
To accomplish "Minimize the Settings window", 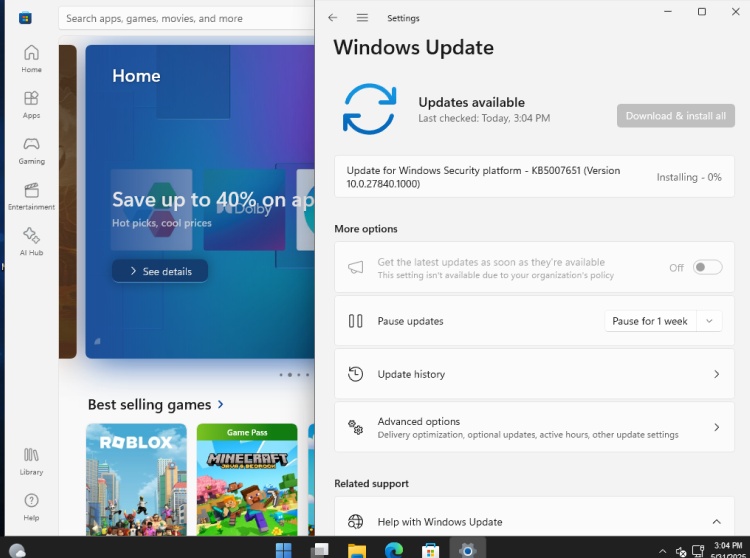I will 668,11.
